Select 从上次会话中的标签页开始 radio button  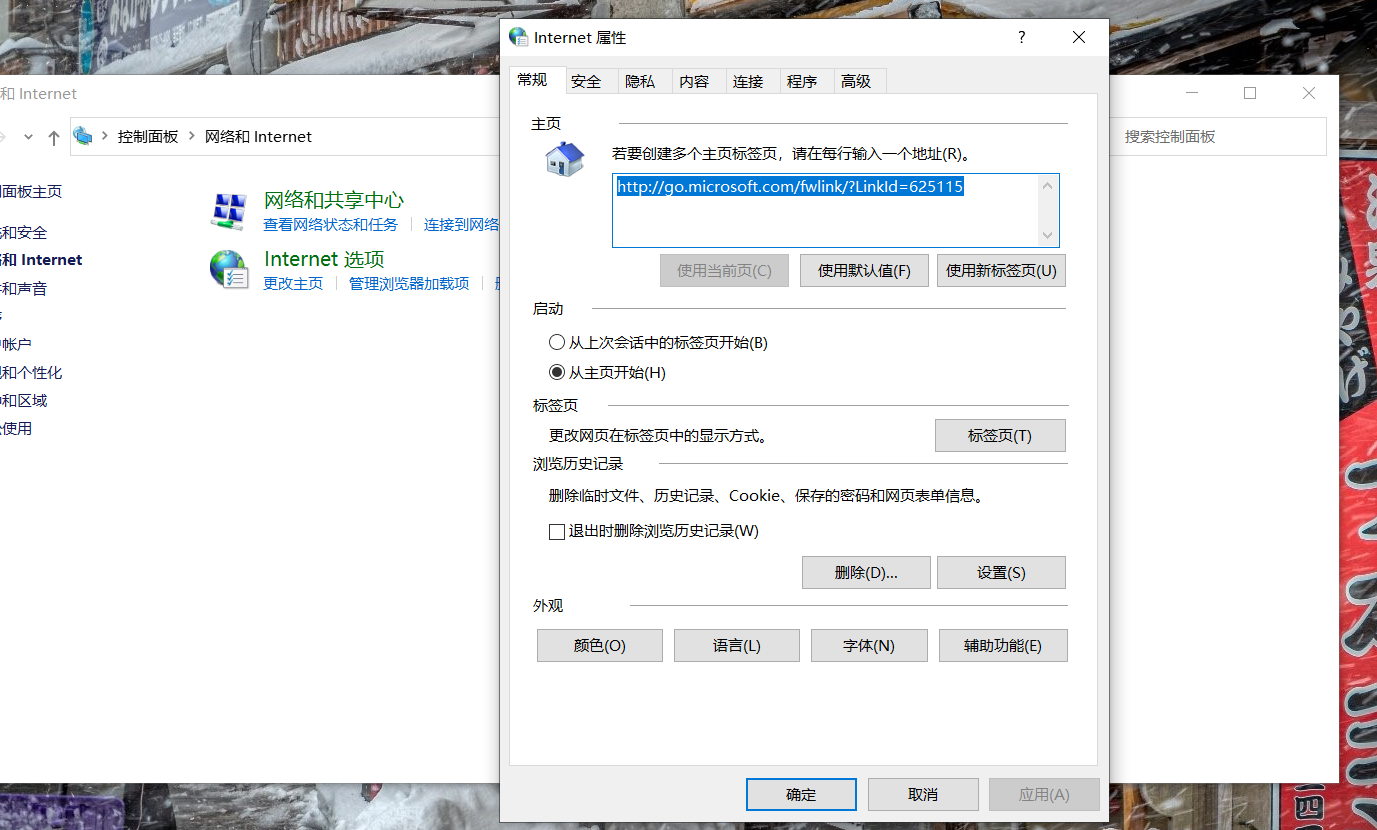point(557,343)
